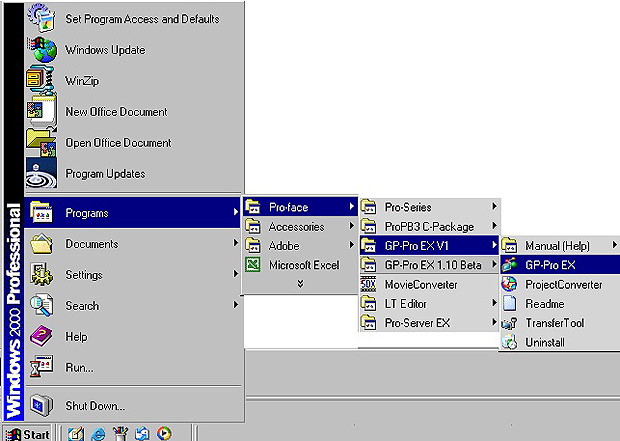Click the Set Program Access and Defaults icon

pyautogui.click(x=42, y=18)
